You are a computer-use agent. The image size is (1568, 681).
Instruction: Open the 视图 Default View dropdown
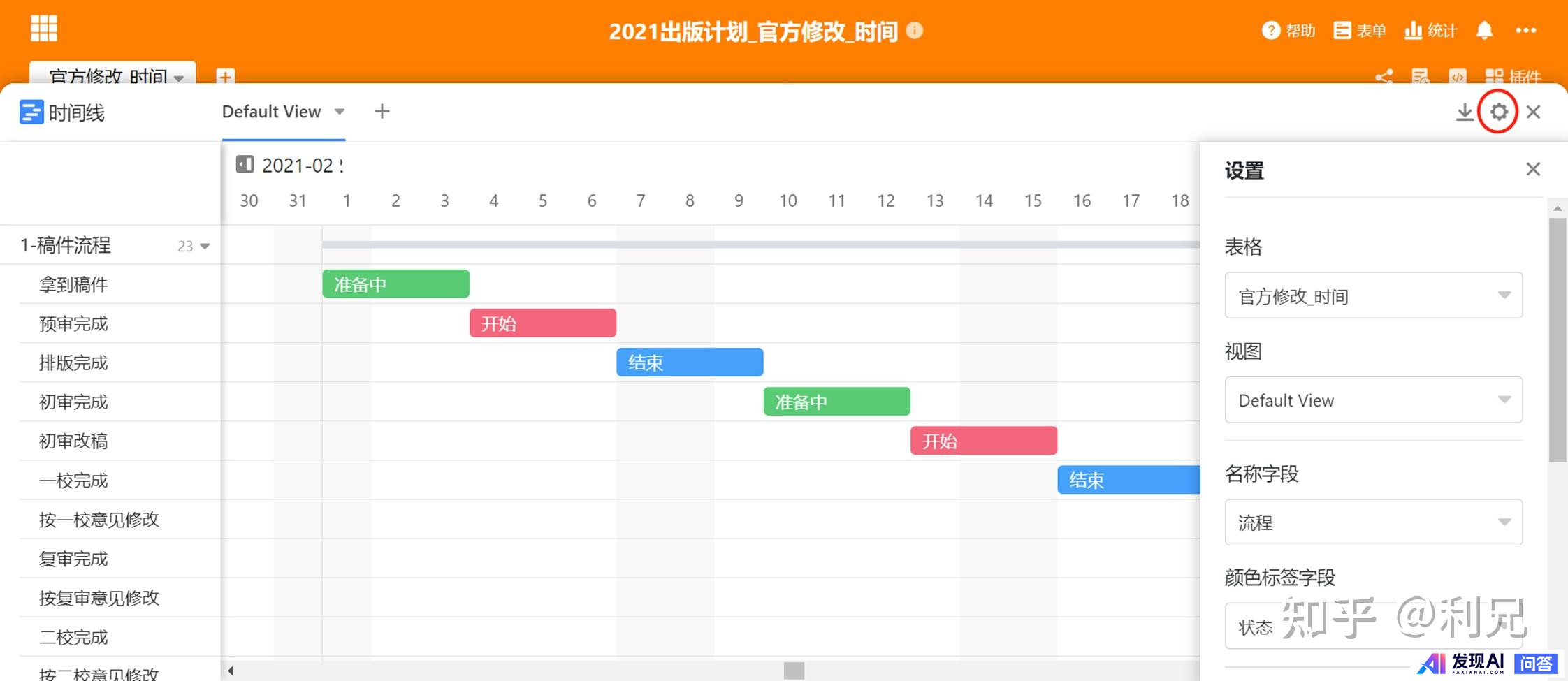(x=1374, y=400)
